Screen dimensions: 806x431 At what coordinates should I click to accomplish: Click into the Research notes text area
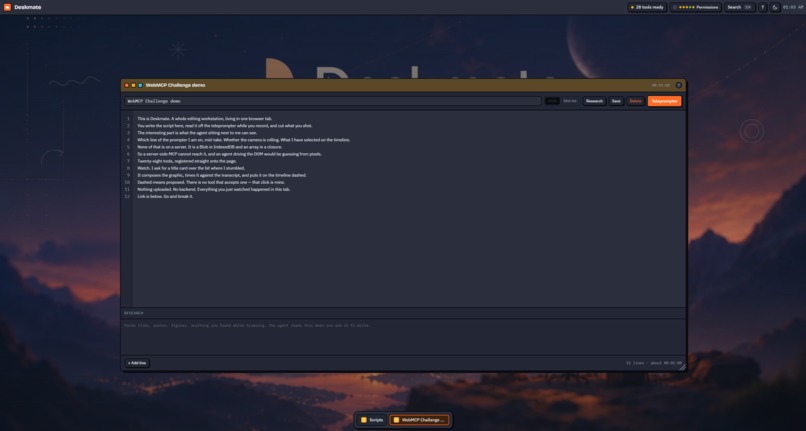pos(404,337)
